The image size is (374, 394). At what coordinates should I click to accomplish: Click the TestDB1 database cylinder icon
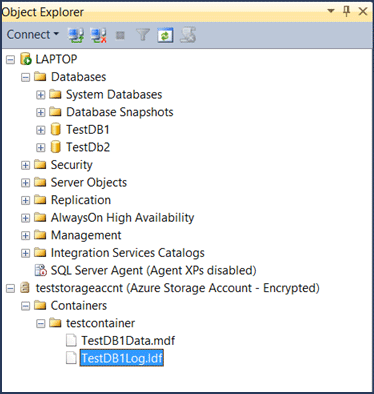pos(55,129)
